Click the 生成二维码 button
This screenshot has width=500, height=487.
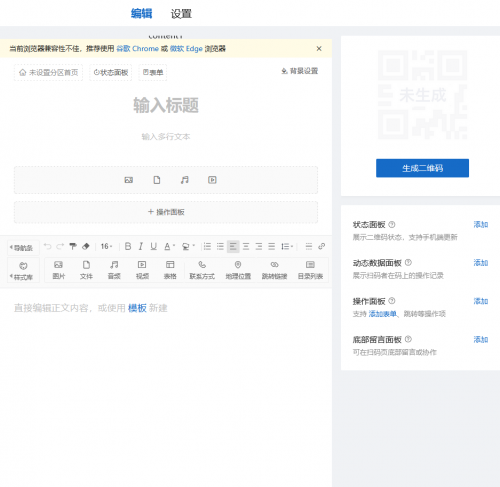pyautogui.click(x=422, y=168)
